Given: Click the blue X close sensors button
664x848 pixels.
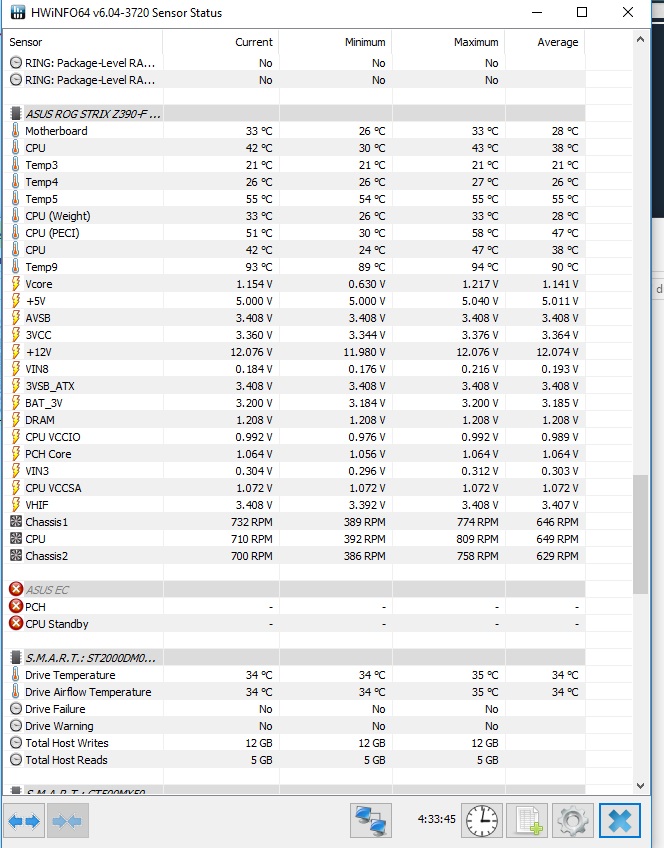Looking at the screenshot, I should click(620, 820).
